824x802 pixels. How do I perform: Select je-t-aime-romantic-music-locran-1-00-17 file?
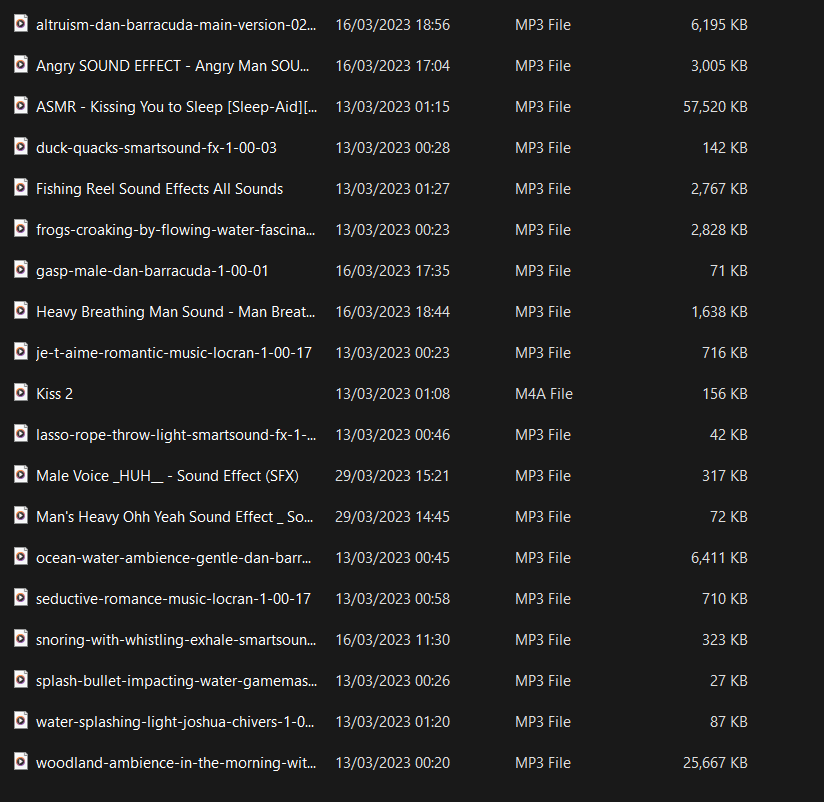[174, 353]
